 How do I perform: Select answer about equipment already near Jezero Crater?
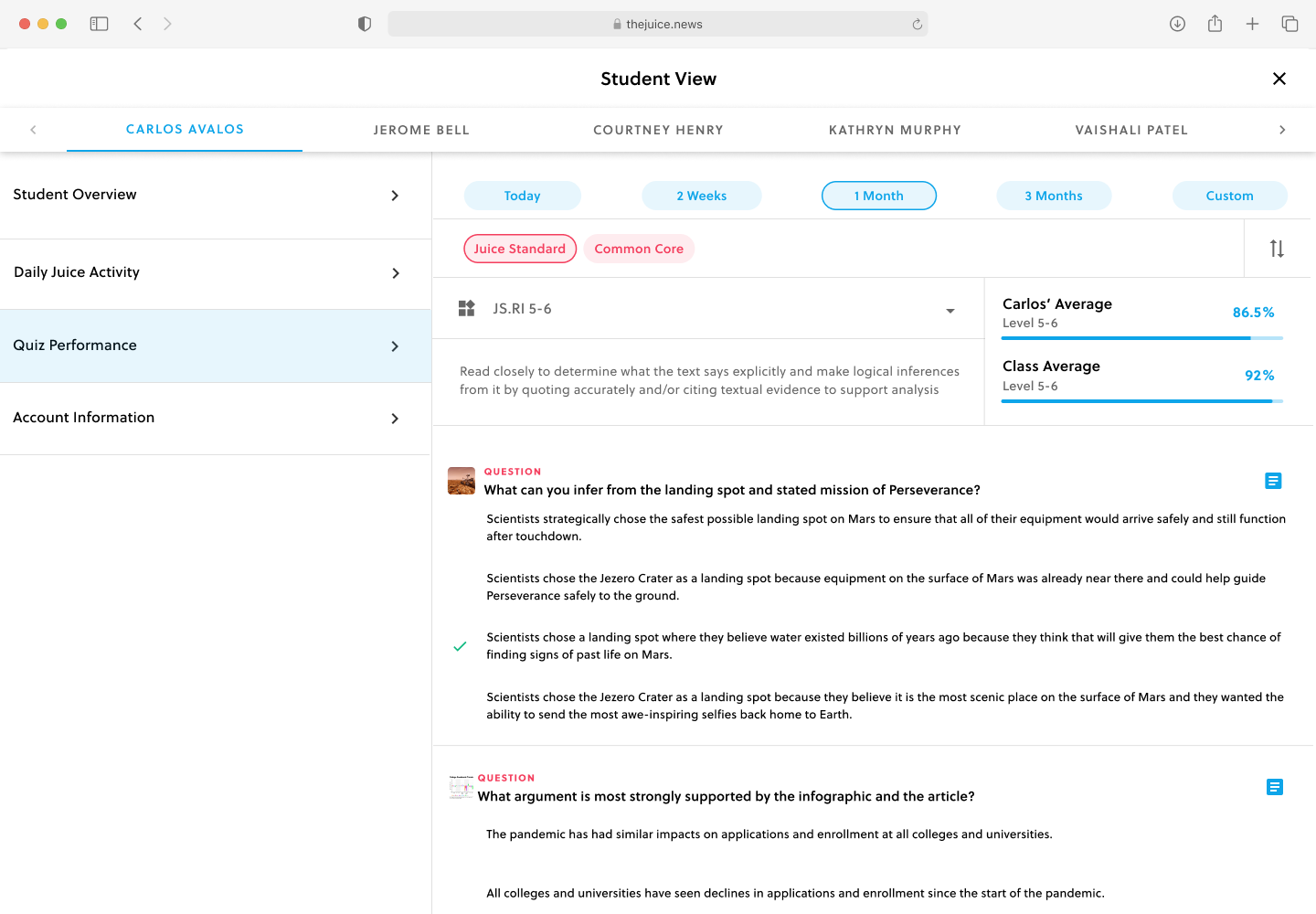[x=876, y=587]
